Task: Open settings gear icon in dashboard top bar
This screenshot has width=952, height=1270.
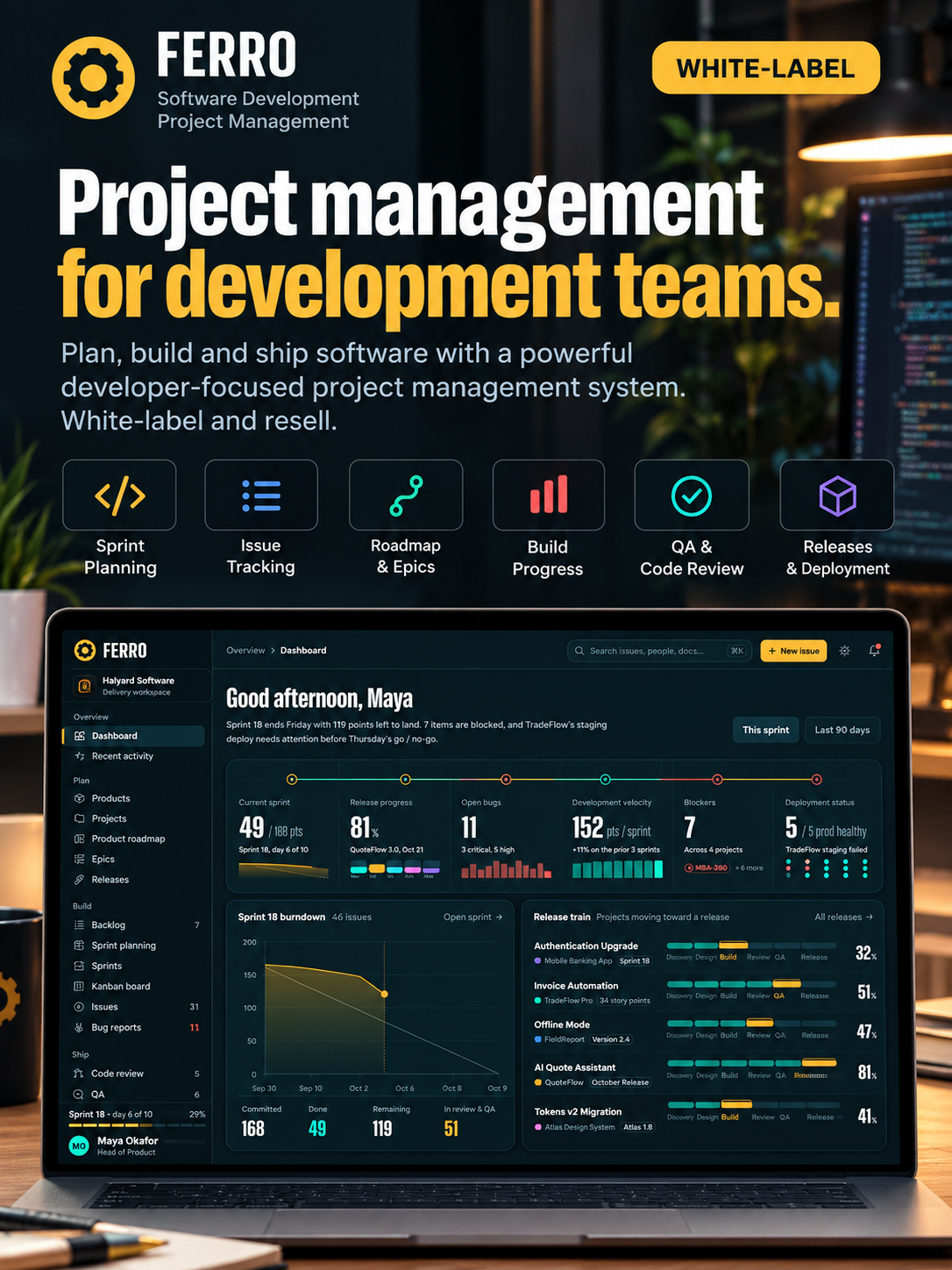Action: pyautogui.click(x=845, y=651)
